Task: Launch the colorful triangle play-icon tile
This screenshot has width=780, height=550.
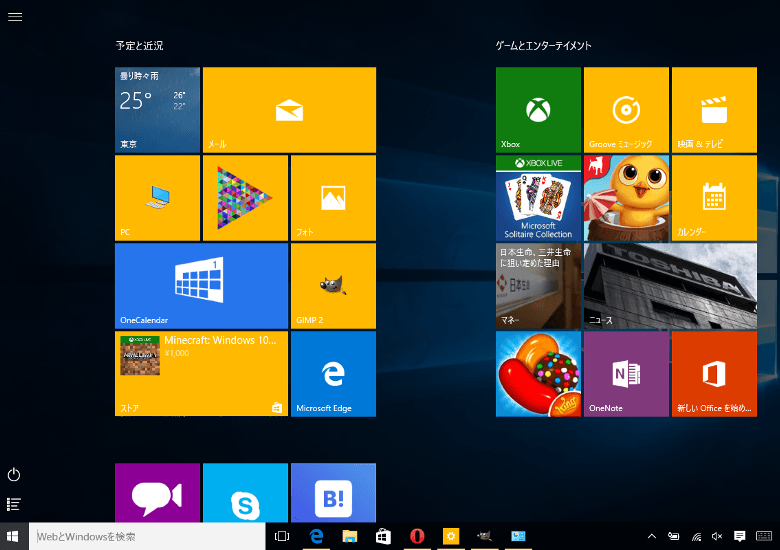Action: [245, 198]
